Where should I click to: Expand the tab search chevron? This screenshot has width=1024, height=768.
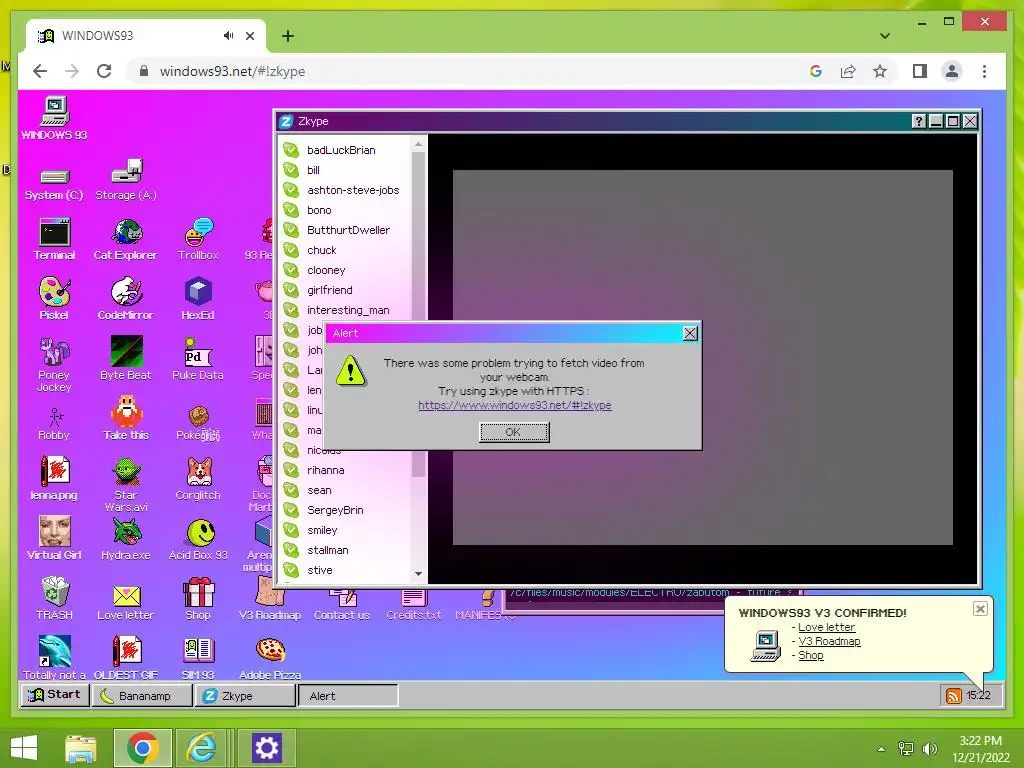[884, 36]
